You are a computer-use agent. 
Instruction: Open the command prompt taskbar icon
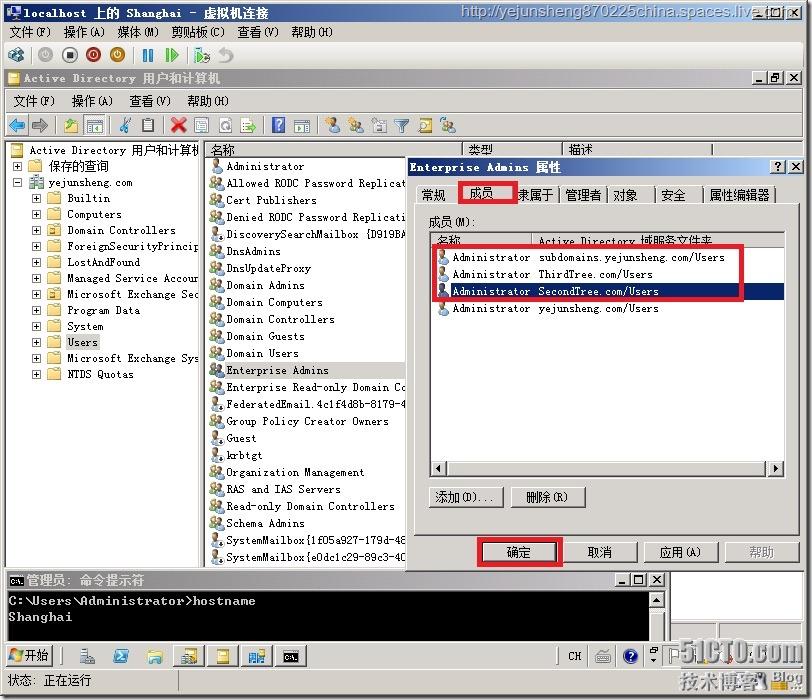coord(291,657)
